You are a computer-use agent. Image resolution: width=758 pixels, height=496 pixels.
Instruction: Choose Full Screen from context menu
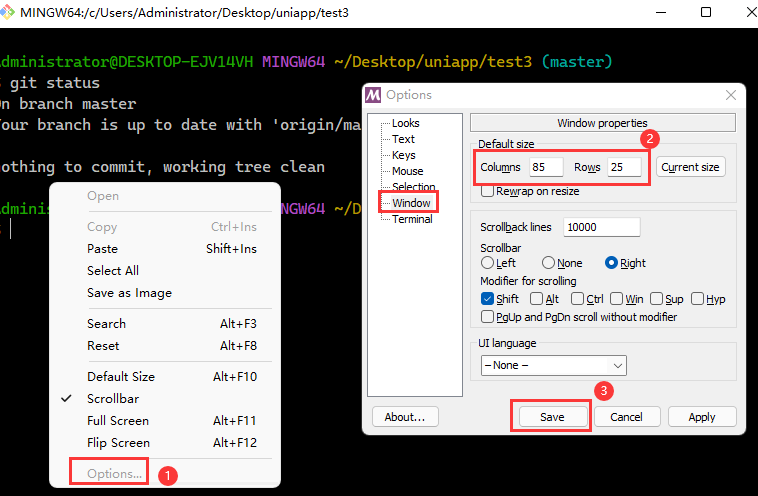[165, 421]
